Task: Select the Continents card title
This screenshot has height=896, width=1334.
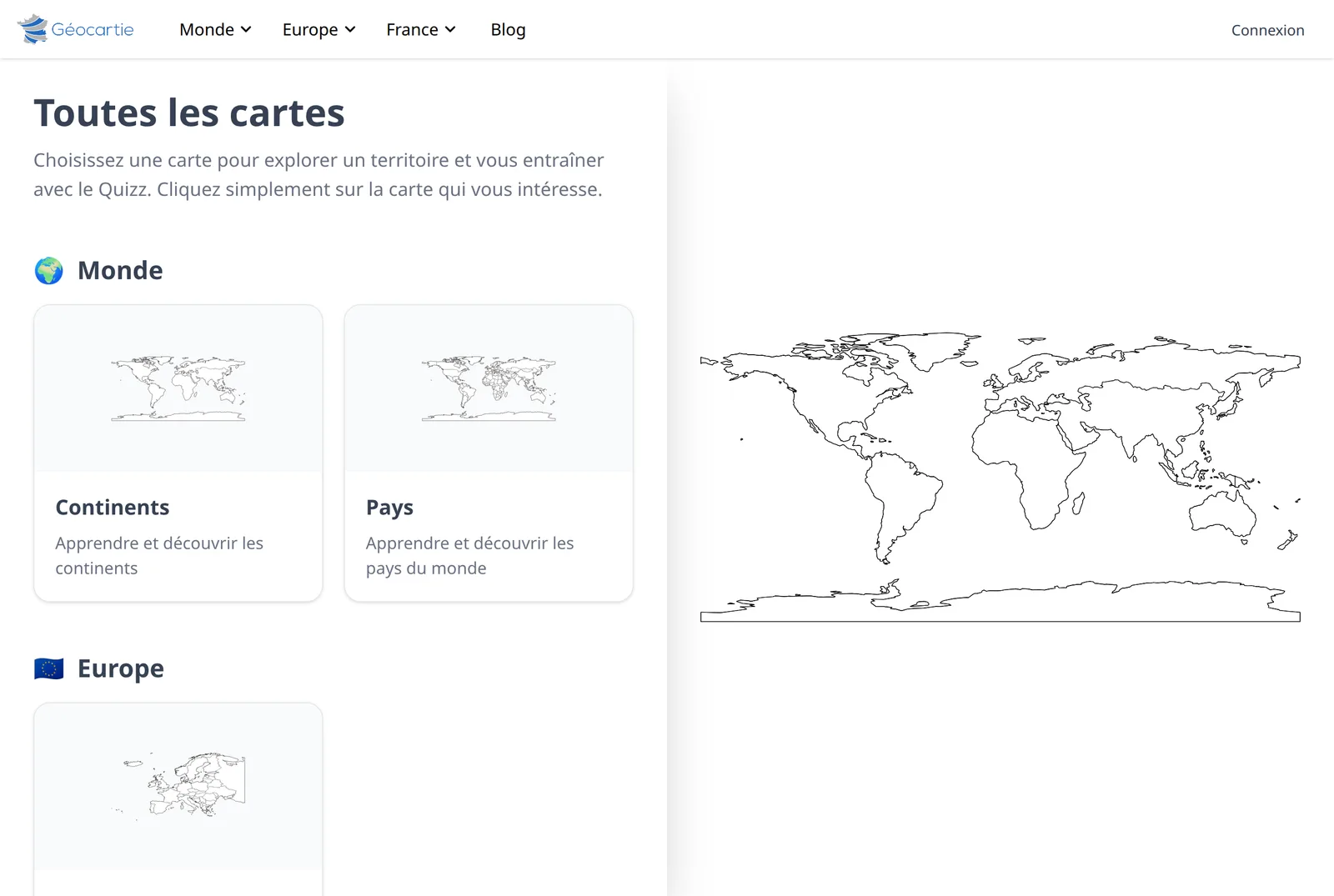Action: pos(113,508)
